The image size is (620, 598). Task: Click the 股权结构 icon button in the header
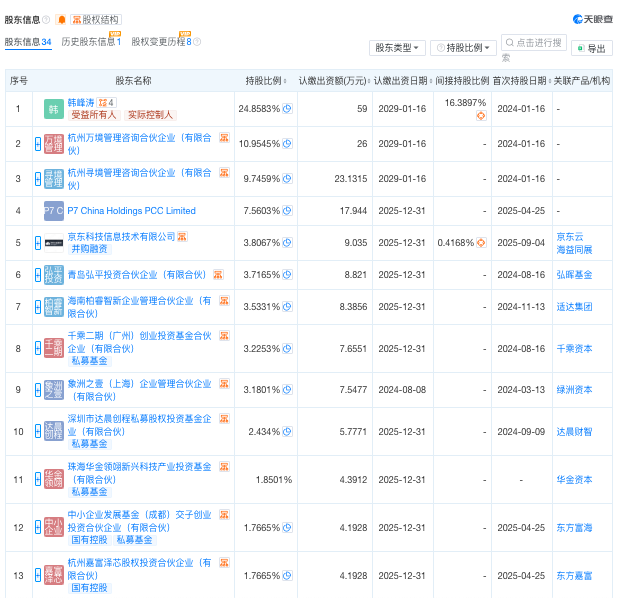click(x=96, y=19)
